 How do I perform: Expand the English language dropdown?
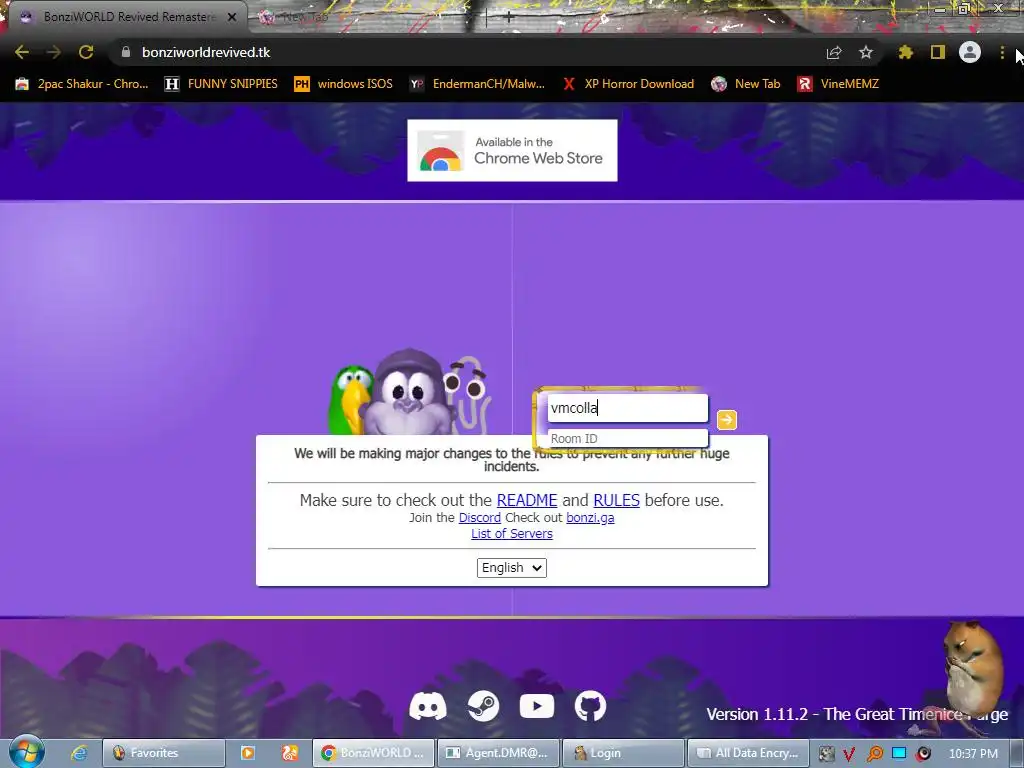[x=512, y=568]
